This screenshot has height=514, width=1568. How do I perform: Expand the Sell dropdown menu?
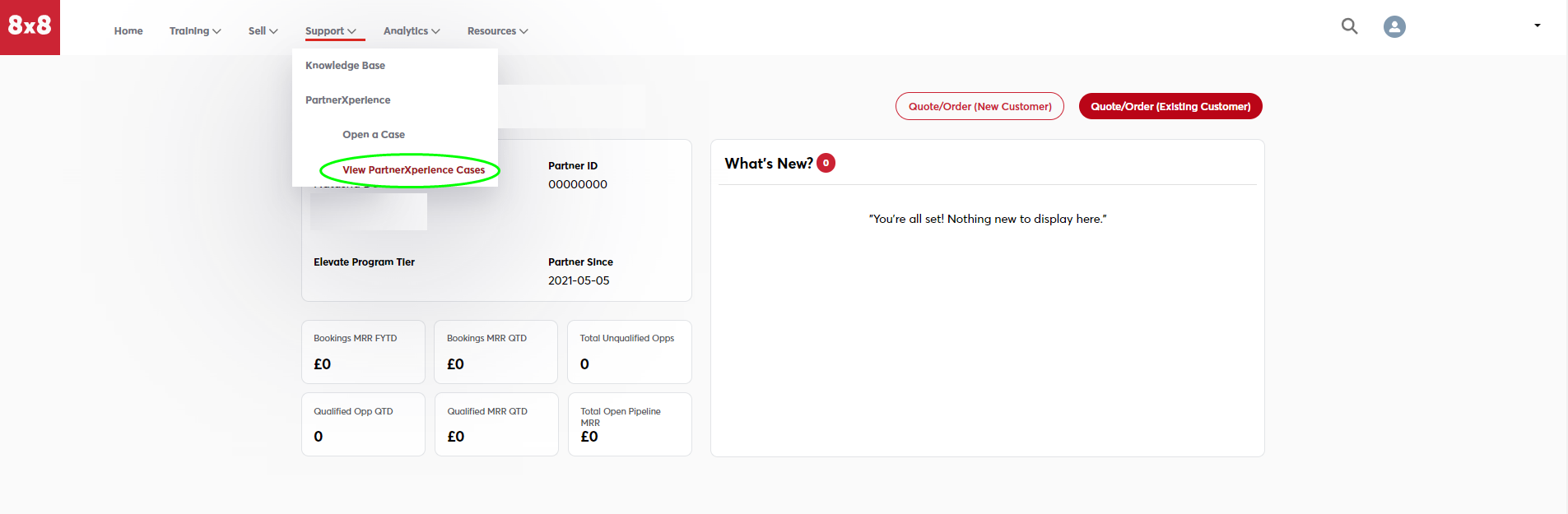[x=263, y=31]
